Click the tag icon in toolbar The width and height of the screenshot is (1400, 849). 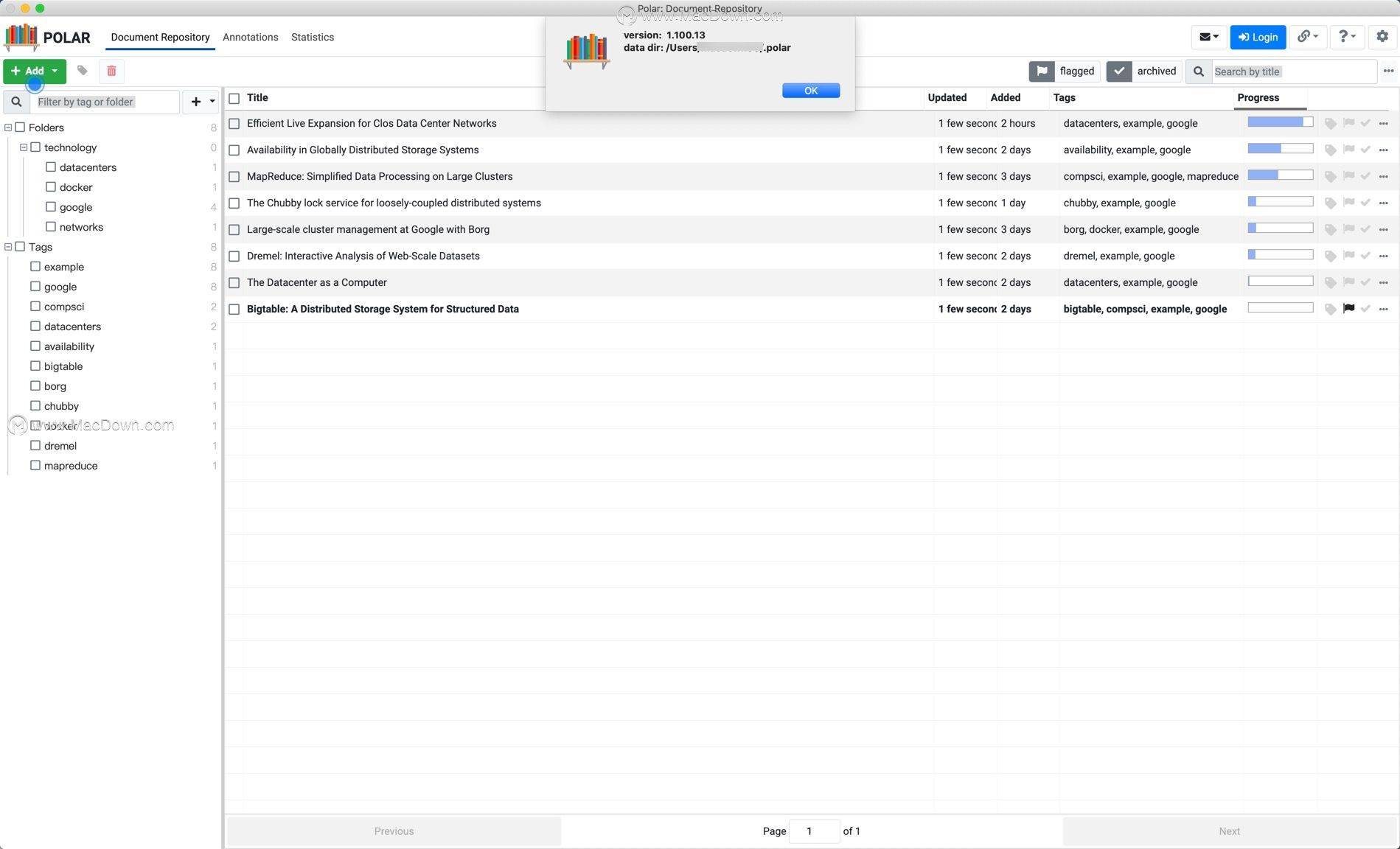(x=83, y=71)
